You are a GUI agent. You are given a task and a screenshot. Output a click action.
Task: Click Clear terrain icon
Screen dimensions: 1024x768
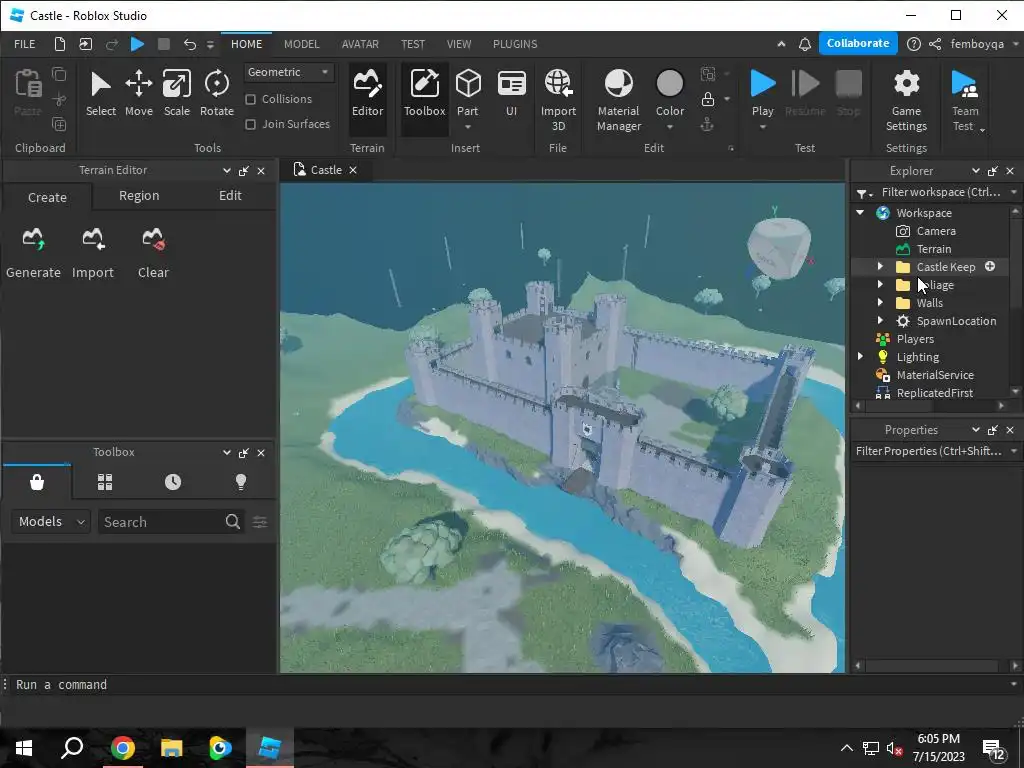153,253
